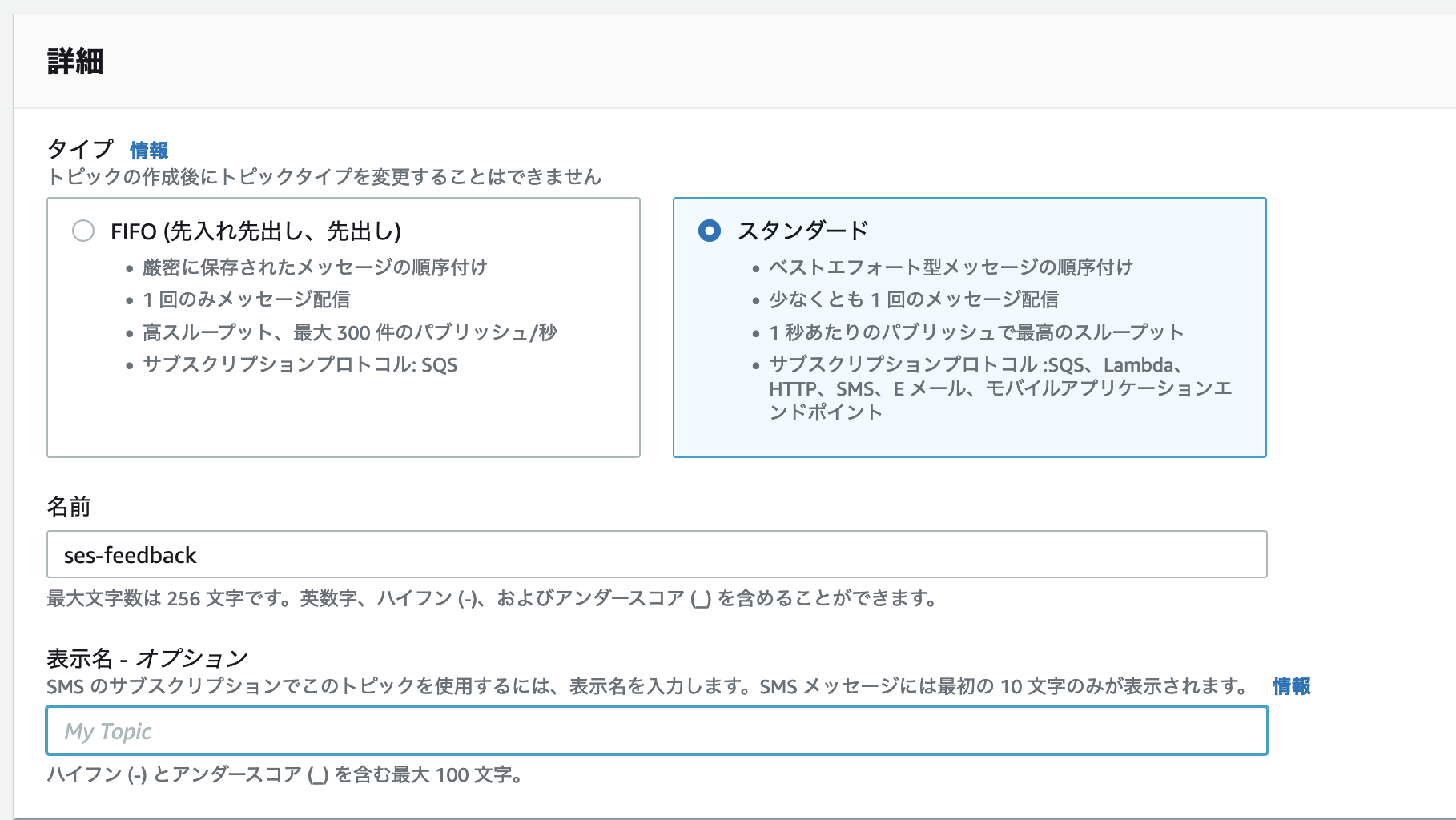
Task: Click the FIFO (先入れ先出し、先出し) title text
Action: 258,231
